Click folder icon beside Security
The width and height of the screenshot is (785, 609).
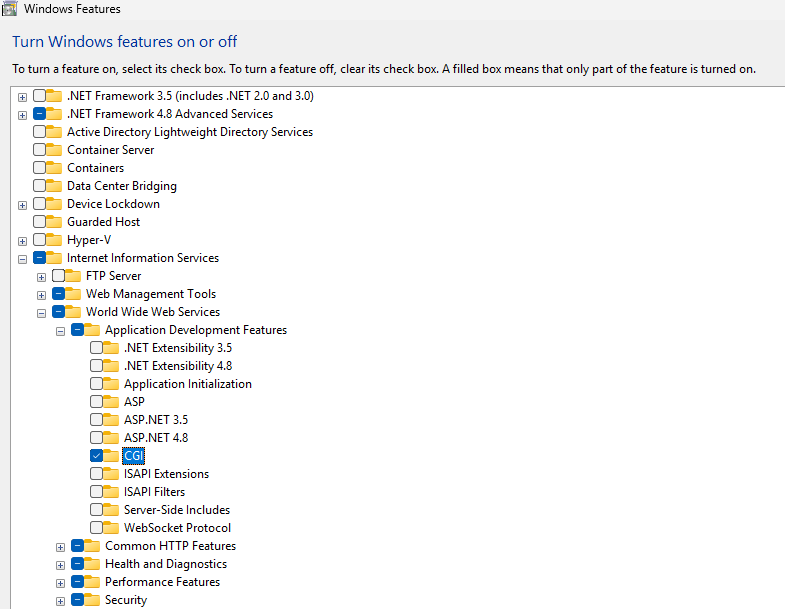tap(92, 600)
